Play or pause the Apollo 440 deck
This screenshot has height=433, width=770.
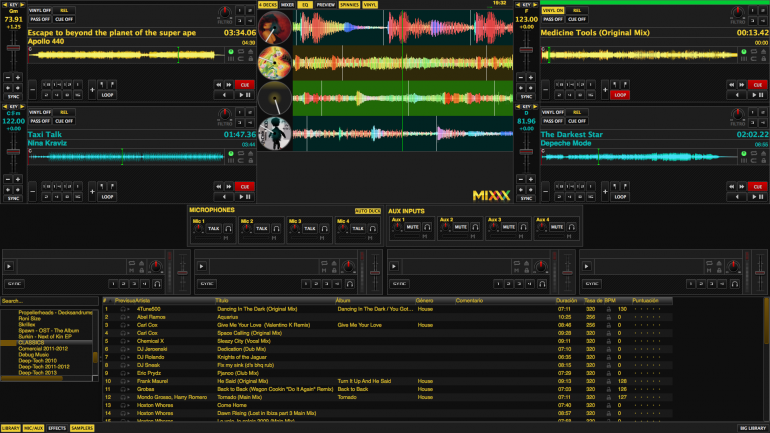(245, 95)
